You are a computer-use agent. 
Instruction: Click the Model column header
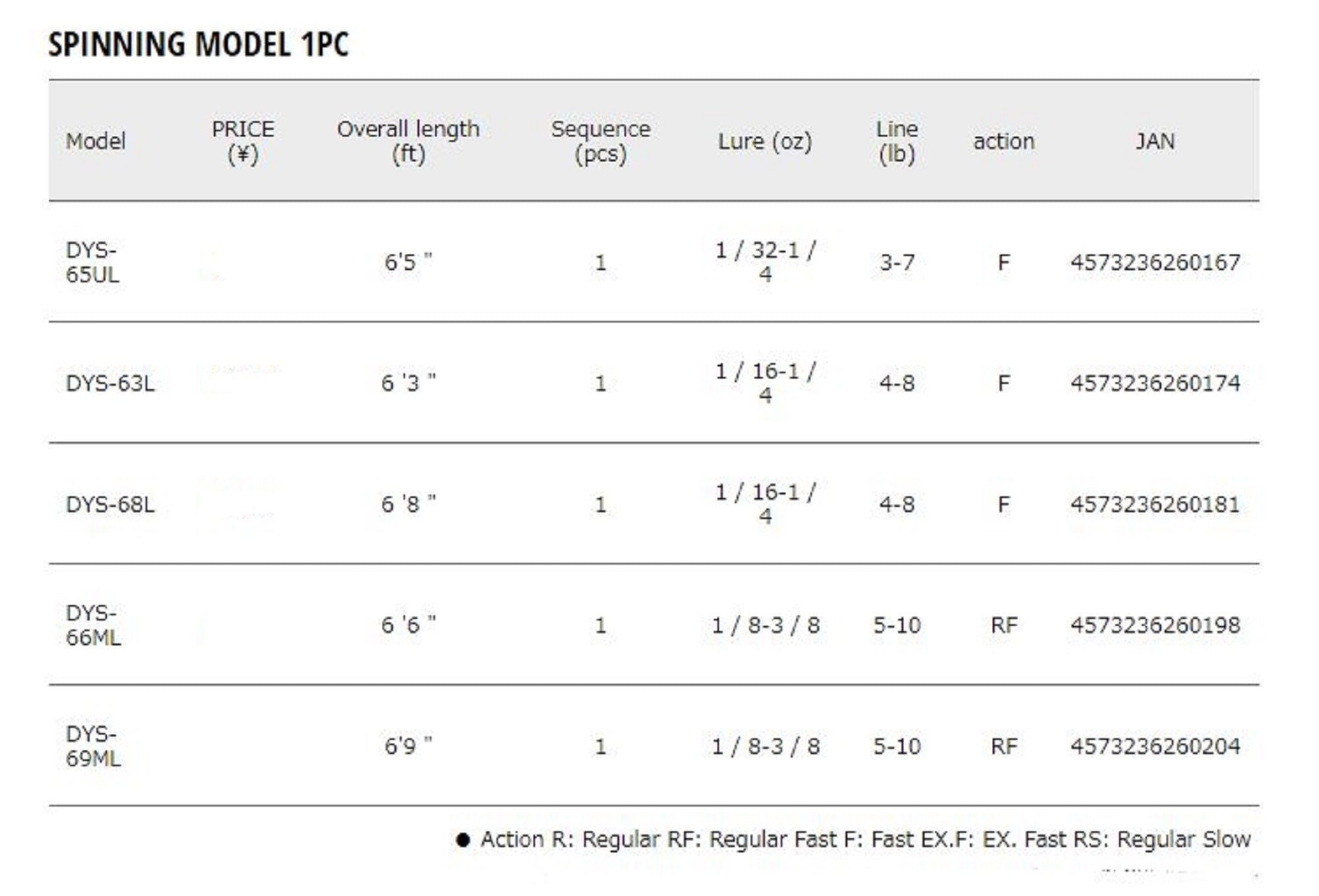(x=96, y=141)
